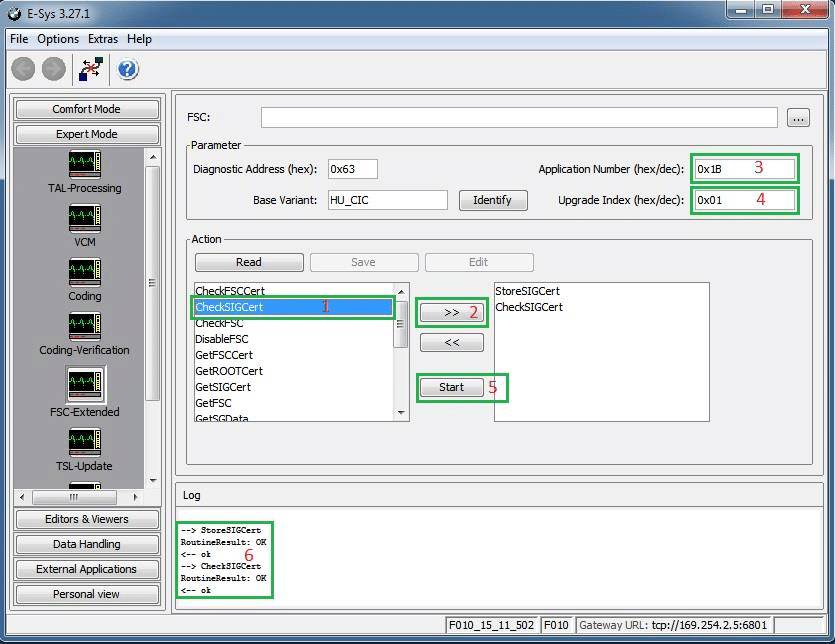This screenshot has height=644, width=835.
Task: Click the Identify button
Action: pyautogui.click(x=492, y=200)
